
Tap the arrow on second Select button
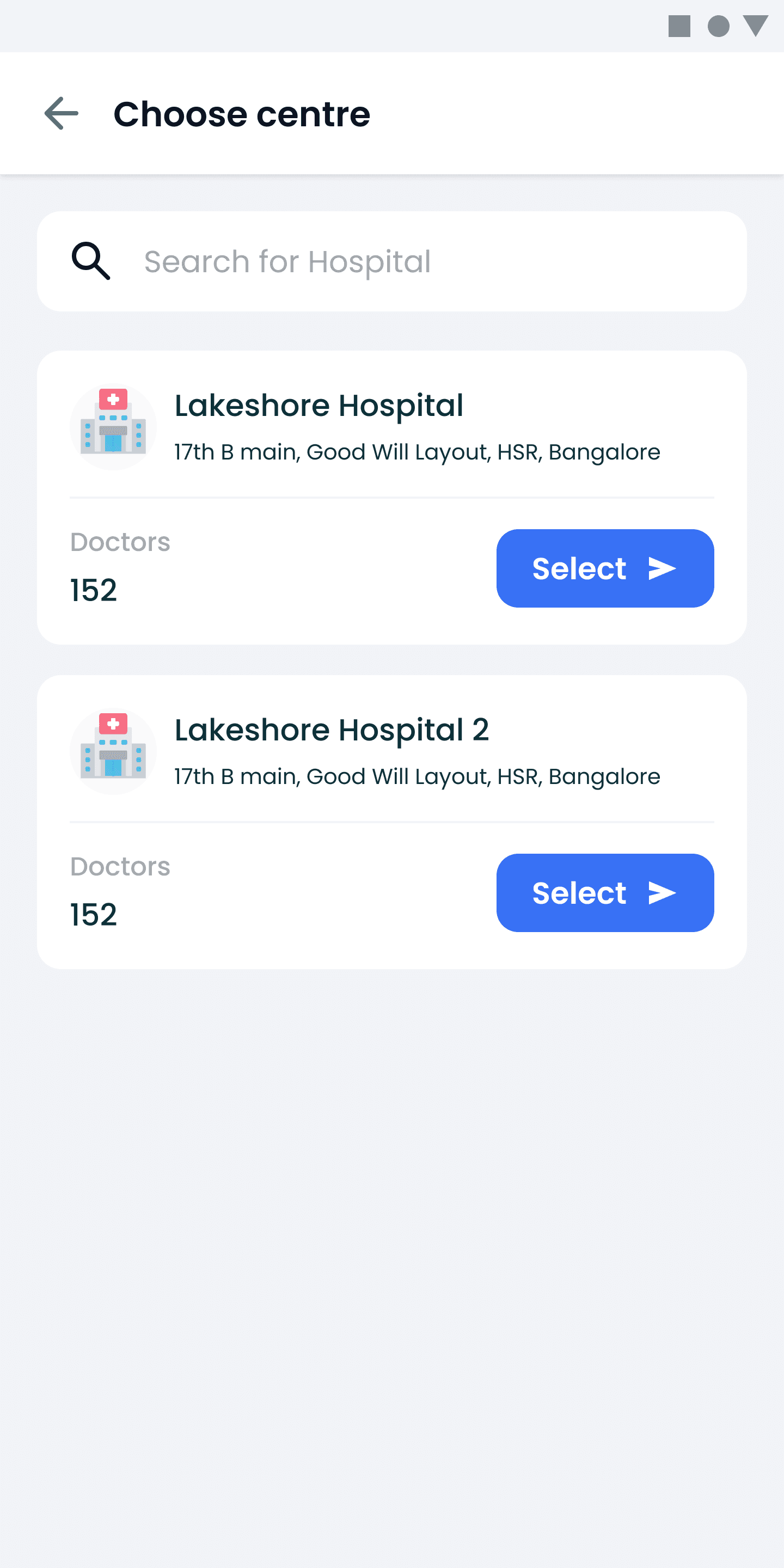pos(662,893)
